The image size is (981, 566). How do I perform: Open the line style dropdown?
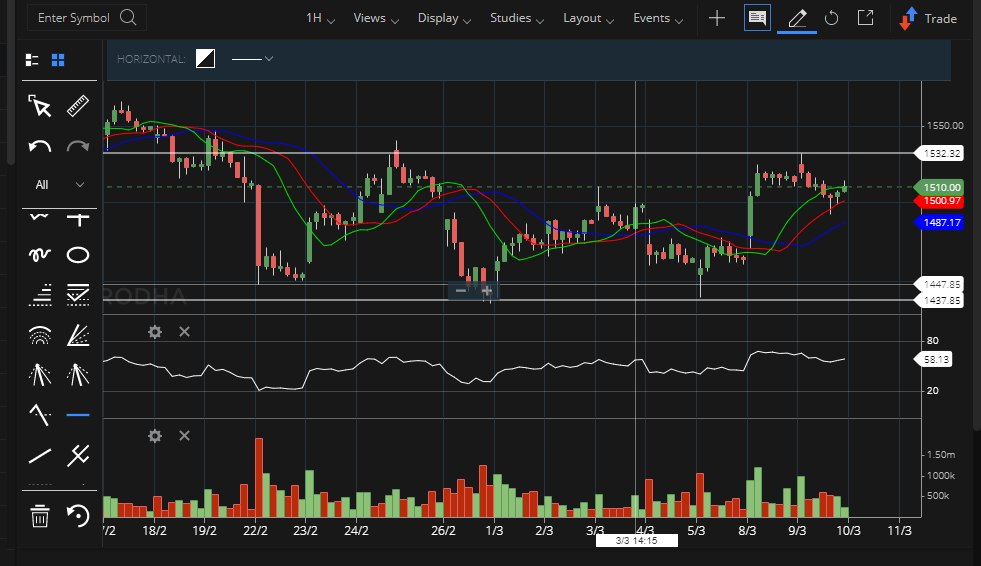tap(252, 59)
